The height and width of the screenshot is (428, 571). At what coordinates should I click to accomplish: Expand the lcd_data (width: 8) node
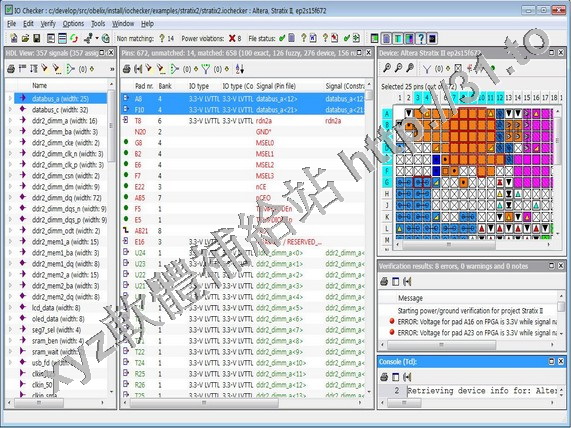(10, 308)
